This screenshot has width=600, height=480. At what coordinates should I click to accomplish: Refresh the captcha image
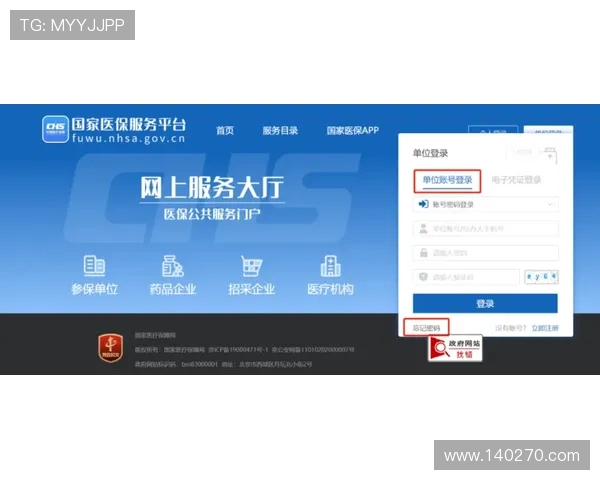coord(541,277)
